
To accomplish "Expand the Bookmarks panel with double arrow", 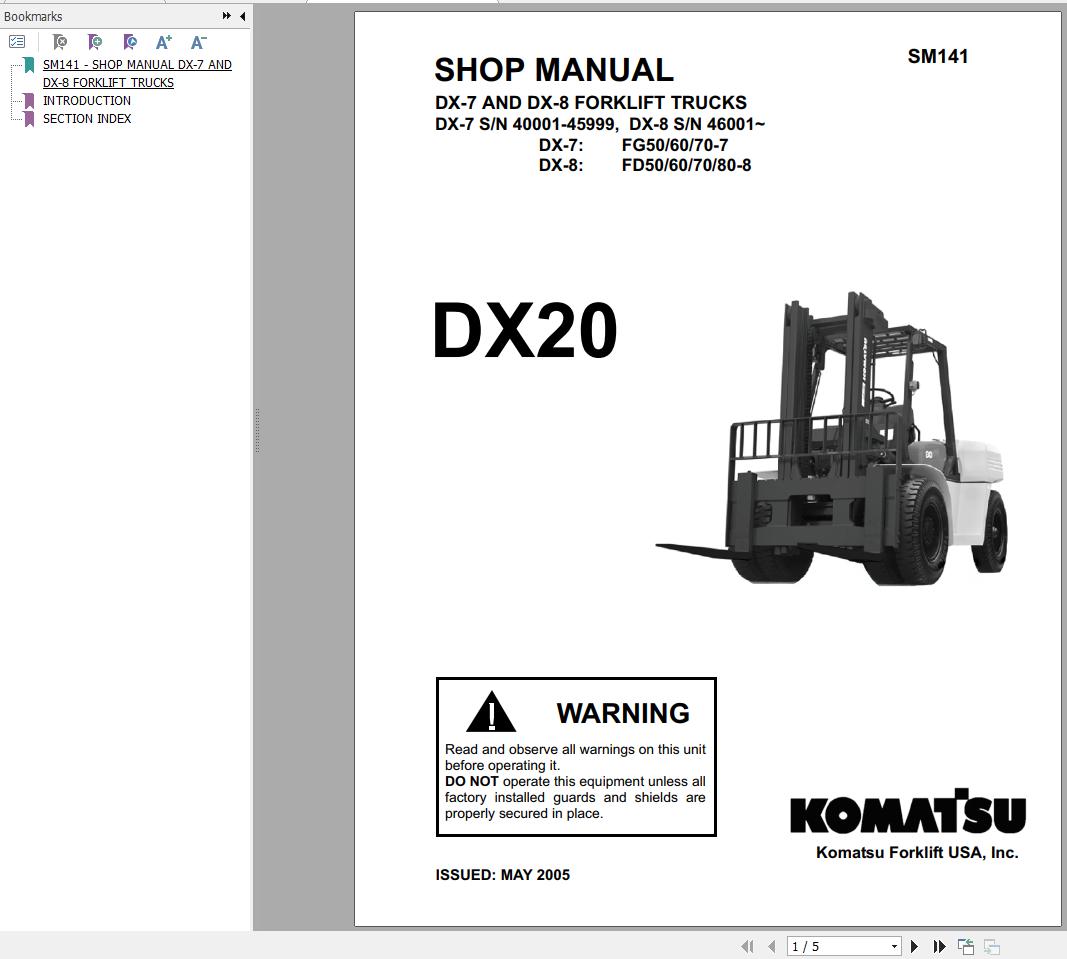I will click(x=227, y=16).
